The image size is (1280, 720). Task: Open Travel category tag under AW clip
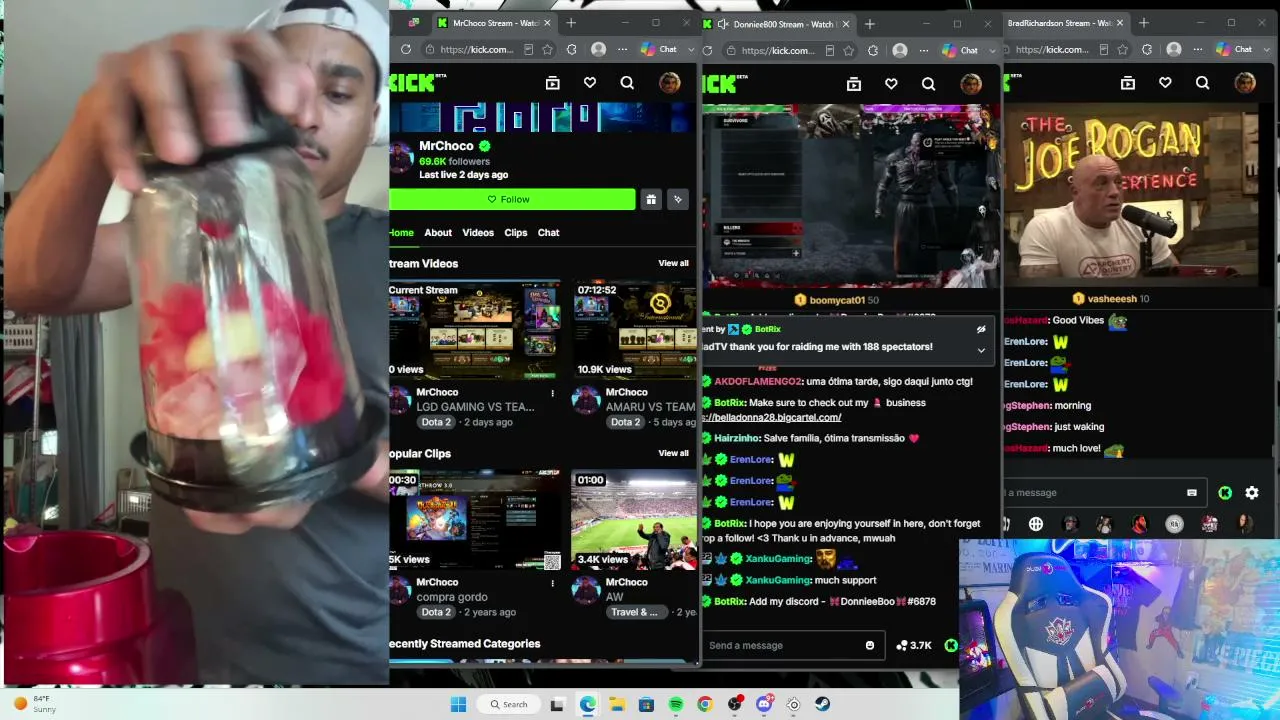(635, 612)
